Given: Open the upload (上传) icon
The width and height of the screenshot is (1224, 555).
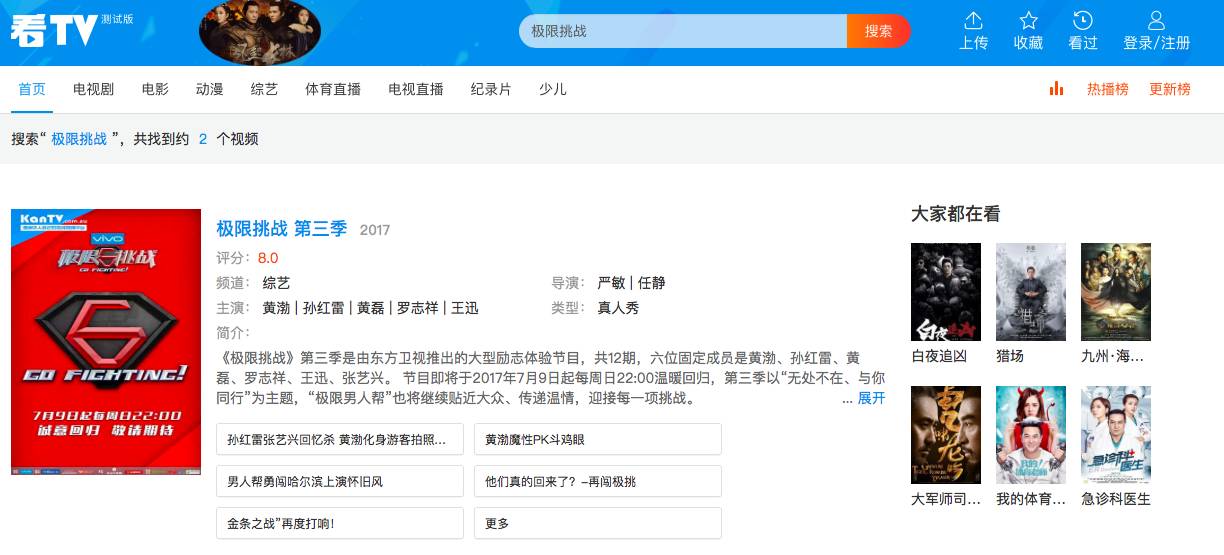Looking at the screenshot, I should [973, 21].
